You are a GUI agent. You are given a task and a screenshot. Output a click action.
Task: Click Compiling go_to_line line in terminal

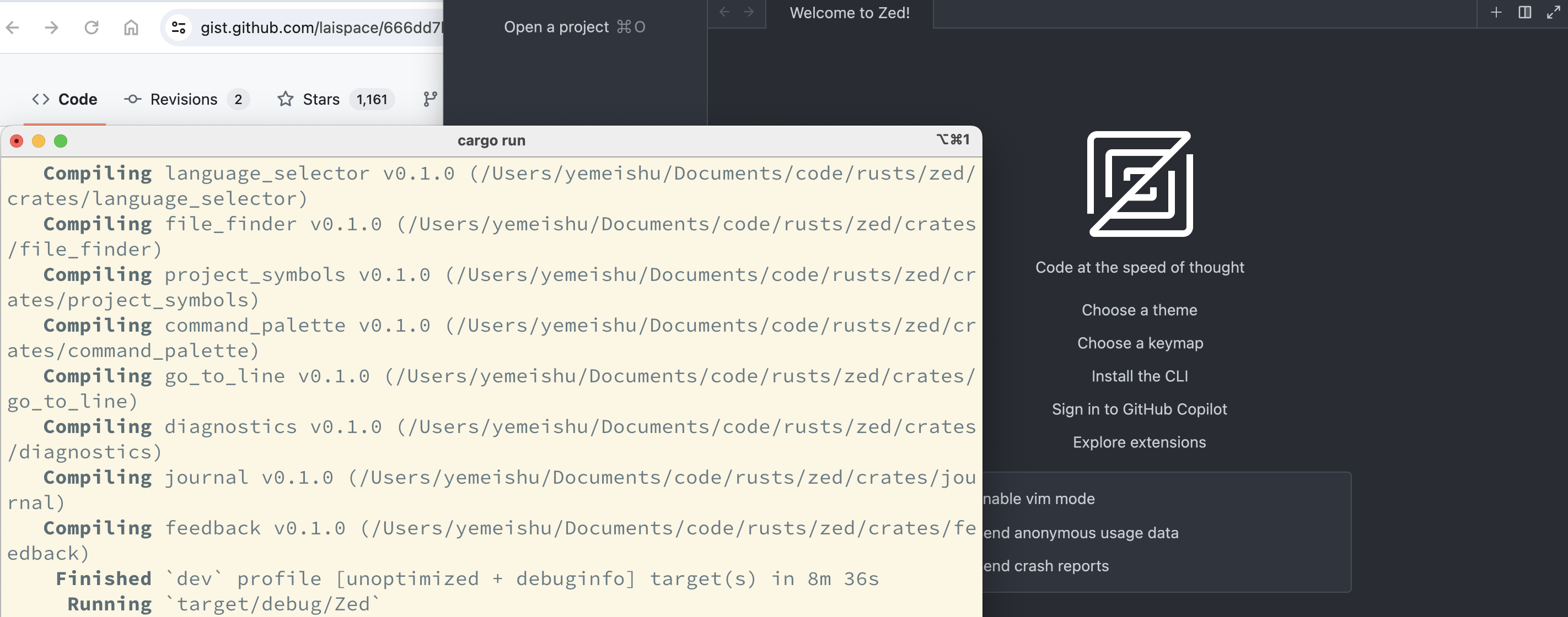(491, 388)
